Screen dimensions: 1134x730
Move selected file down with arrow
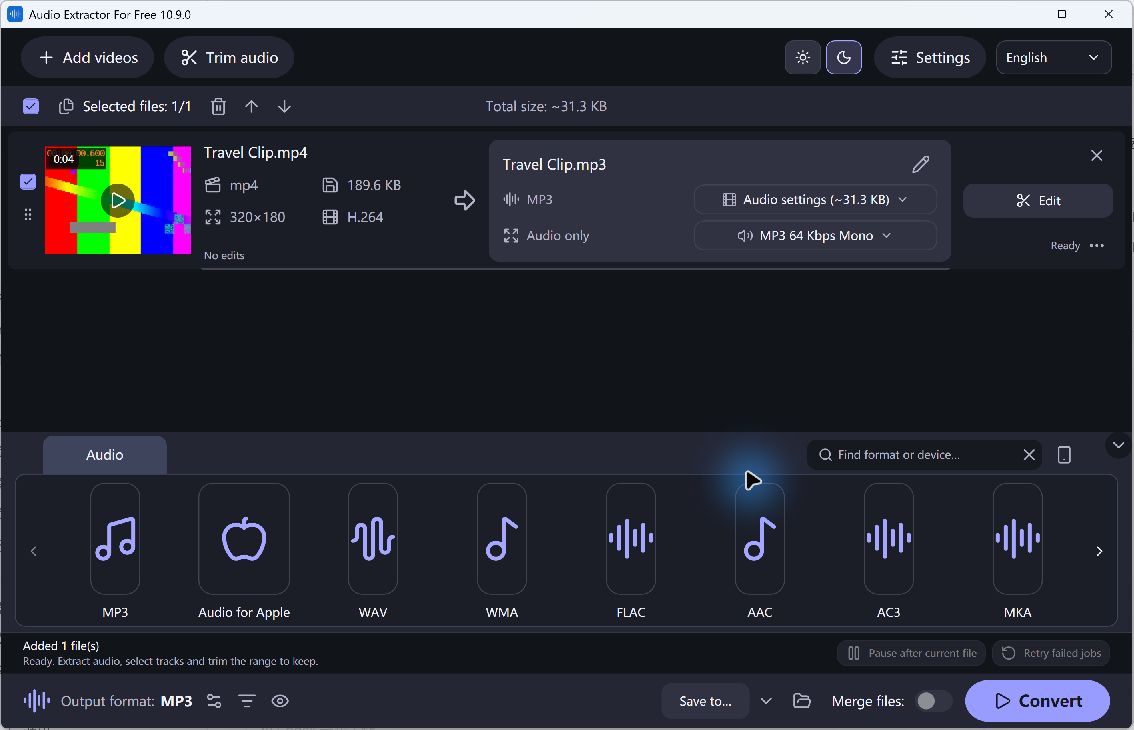tap(284, 106)
